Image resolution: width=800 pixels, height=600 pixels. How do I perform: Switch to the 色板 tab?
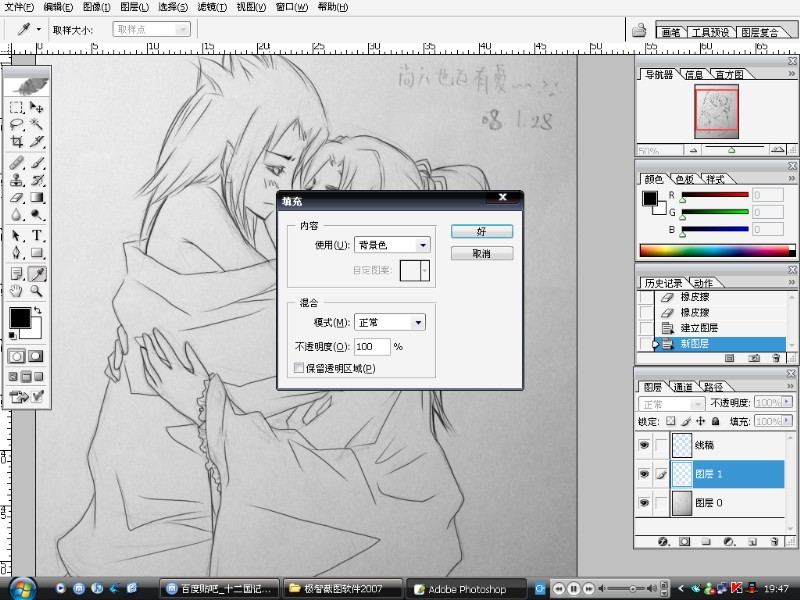coord(684,179)
